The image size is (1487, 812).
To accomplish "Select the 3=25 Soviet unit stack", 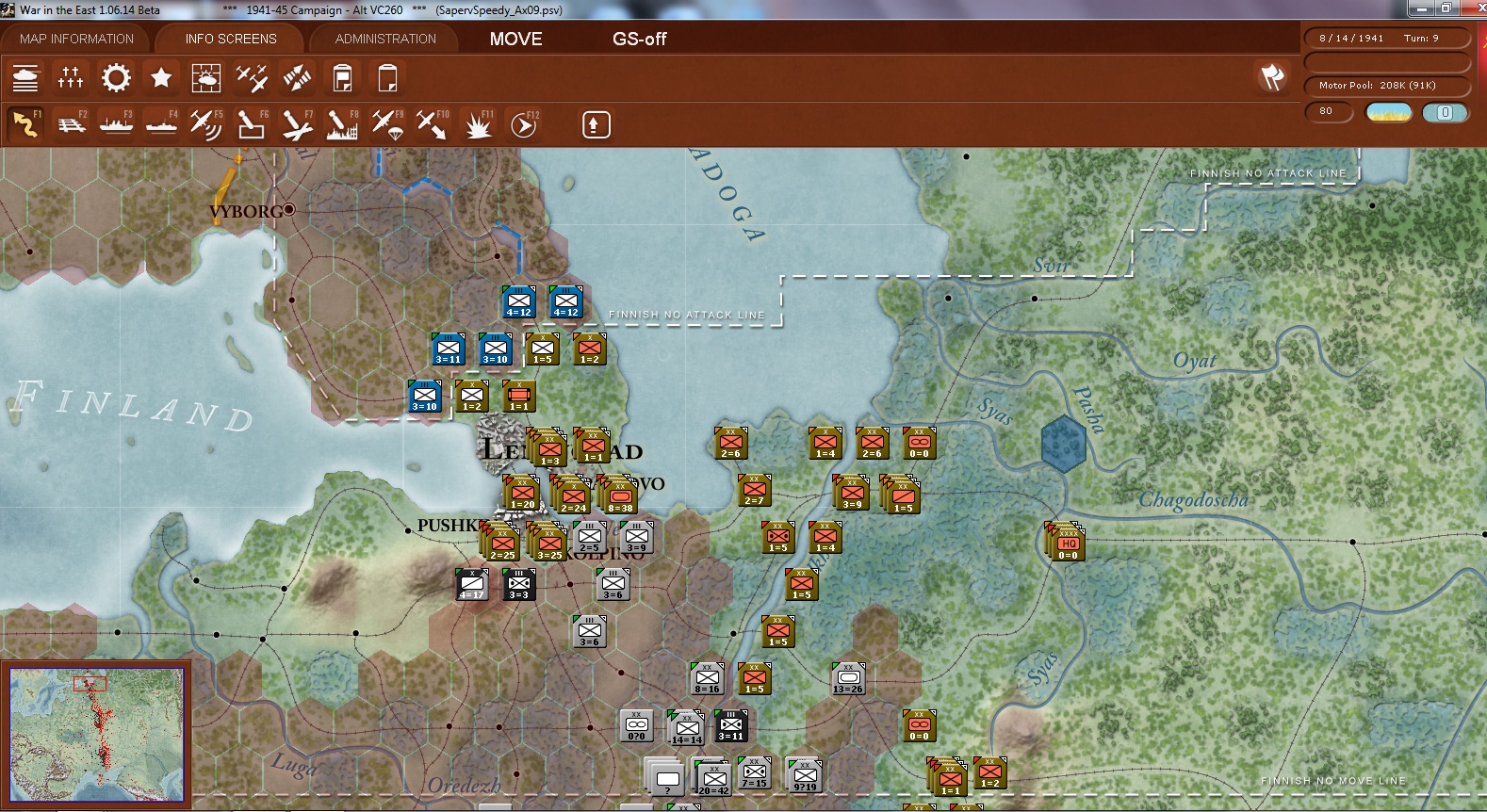I will [549, 543].
